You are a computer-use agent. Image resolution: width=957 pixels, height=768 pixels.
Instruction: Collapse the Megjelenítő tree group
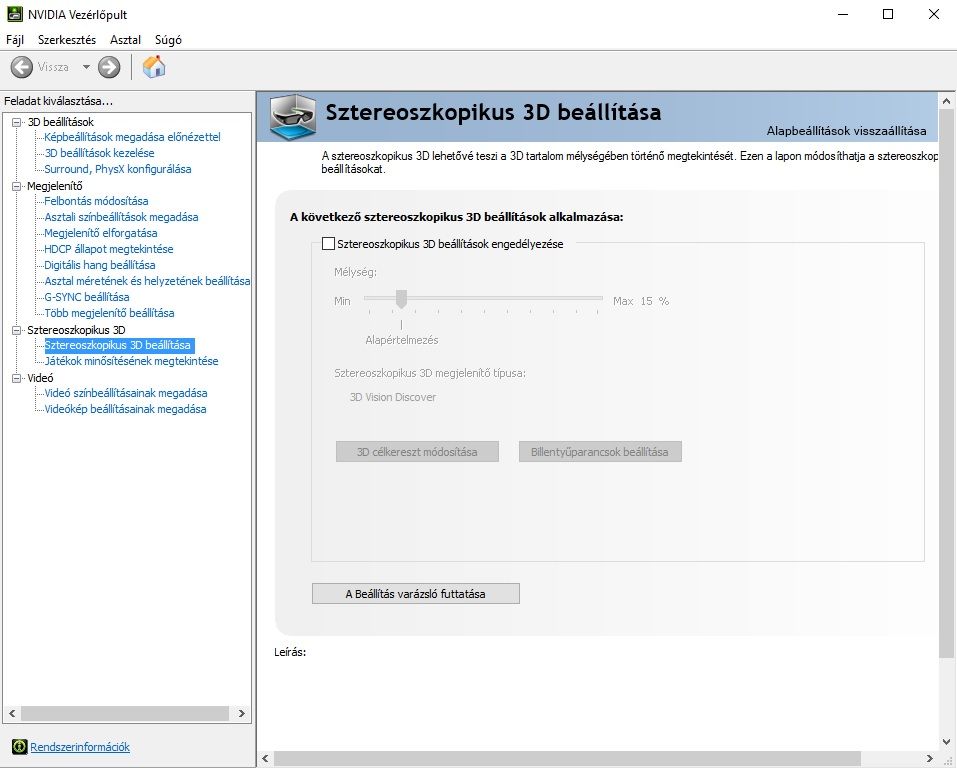[16, 186]
